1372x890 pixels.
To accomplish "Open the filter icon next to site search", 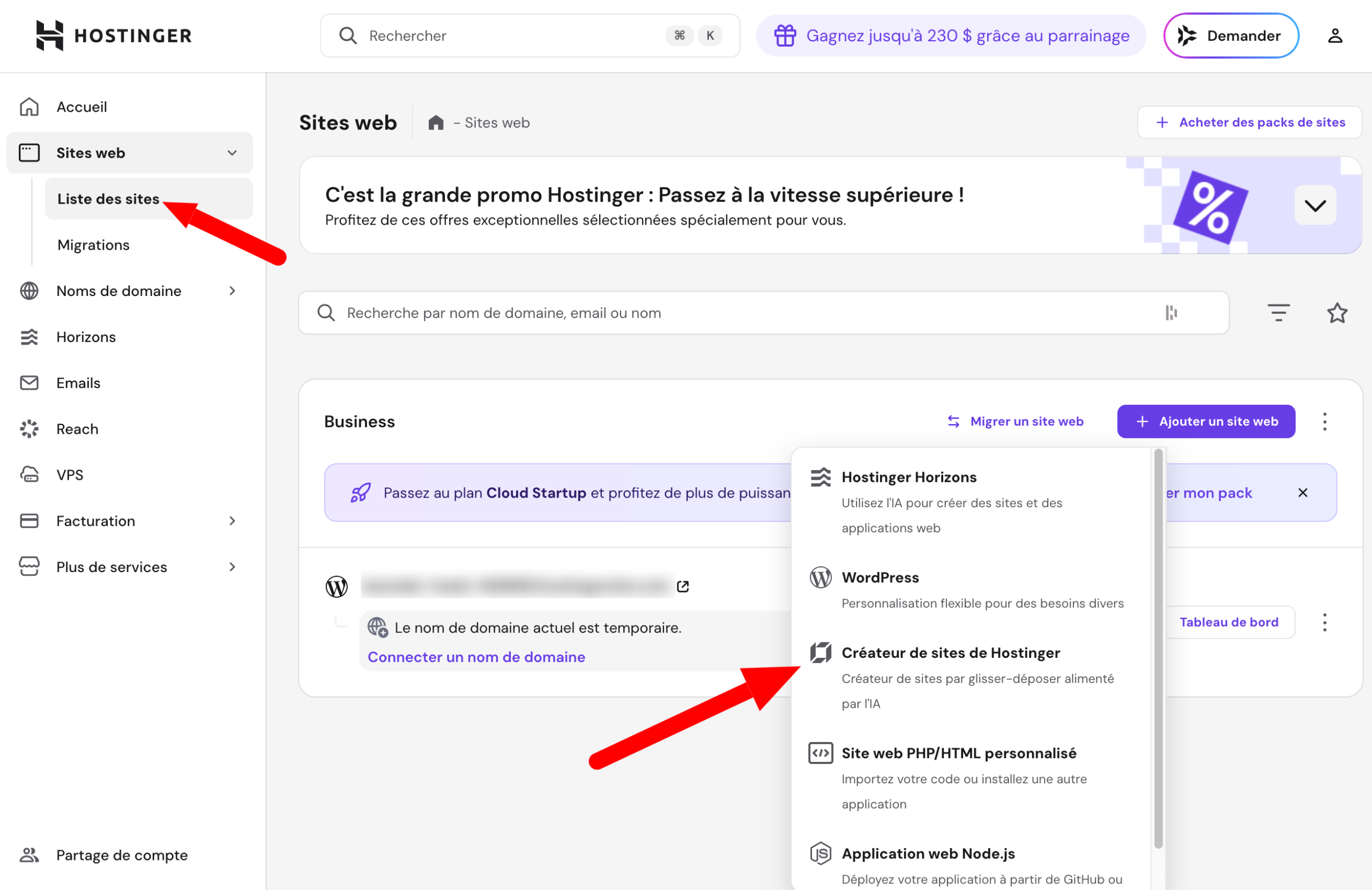I will click(1278, 313).
